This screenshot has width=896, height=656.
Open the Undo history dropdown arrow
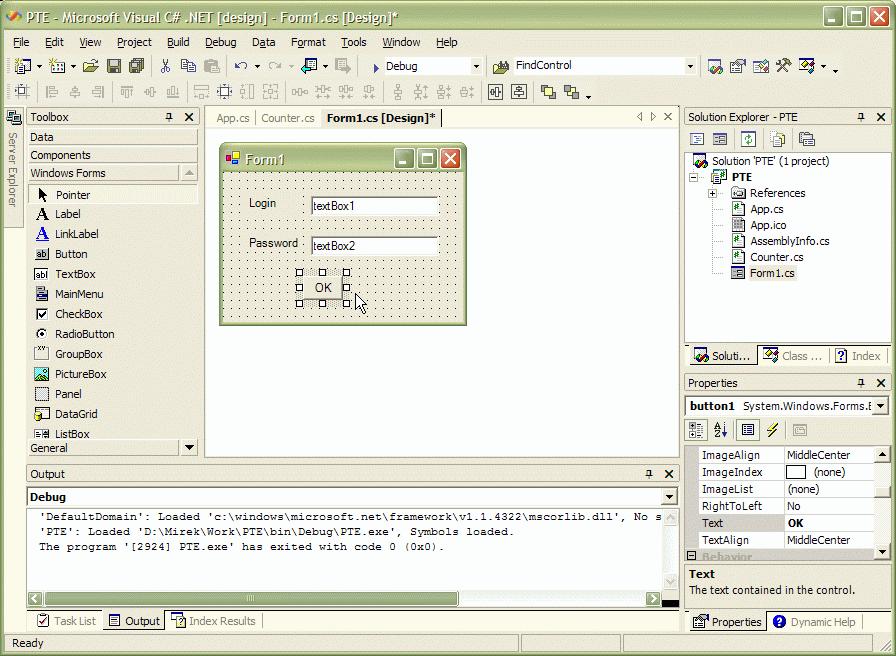(257, 67)
